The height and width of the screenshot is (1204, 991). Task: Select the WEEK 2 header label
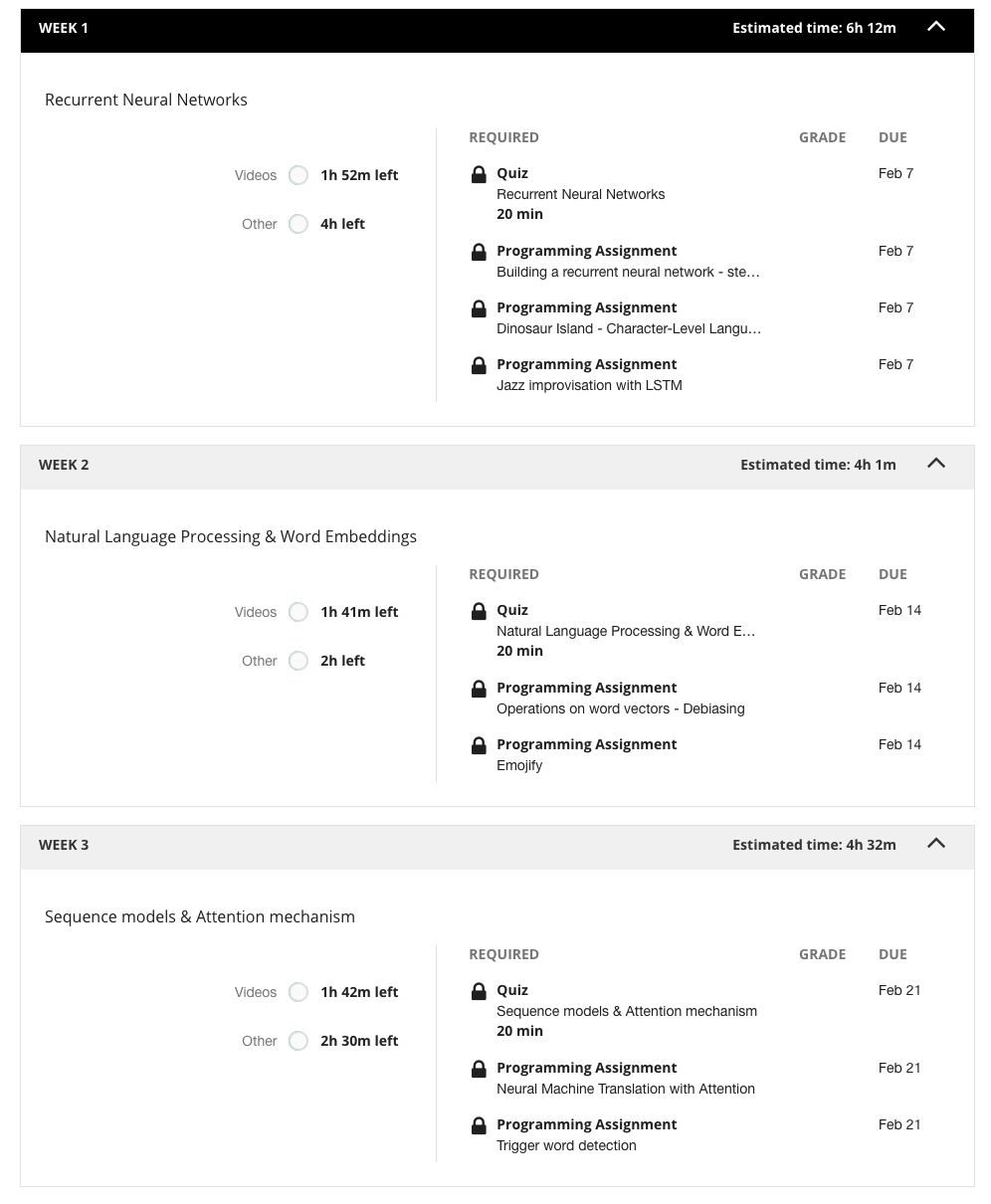[x=64, y=465]
